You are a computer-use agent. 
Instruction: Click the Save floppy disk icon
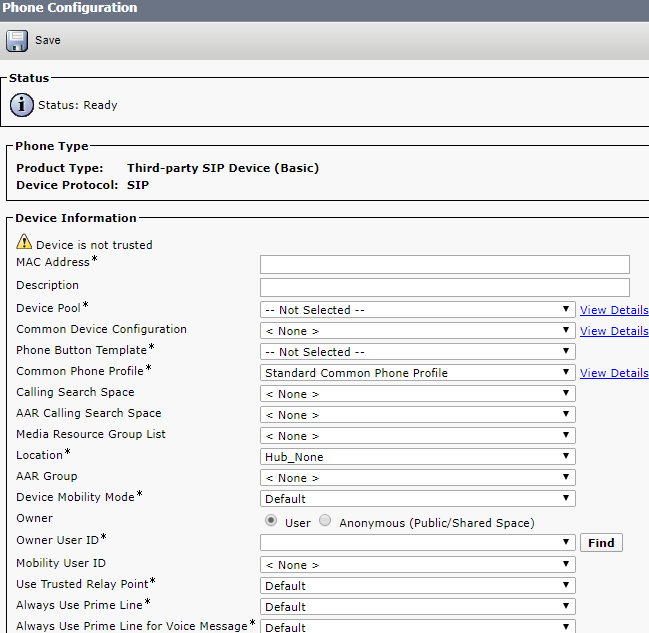(17, 41)
